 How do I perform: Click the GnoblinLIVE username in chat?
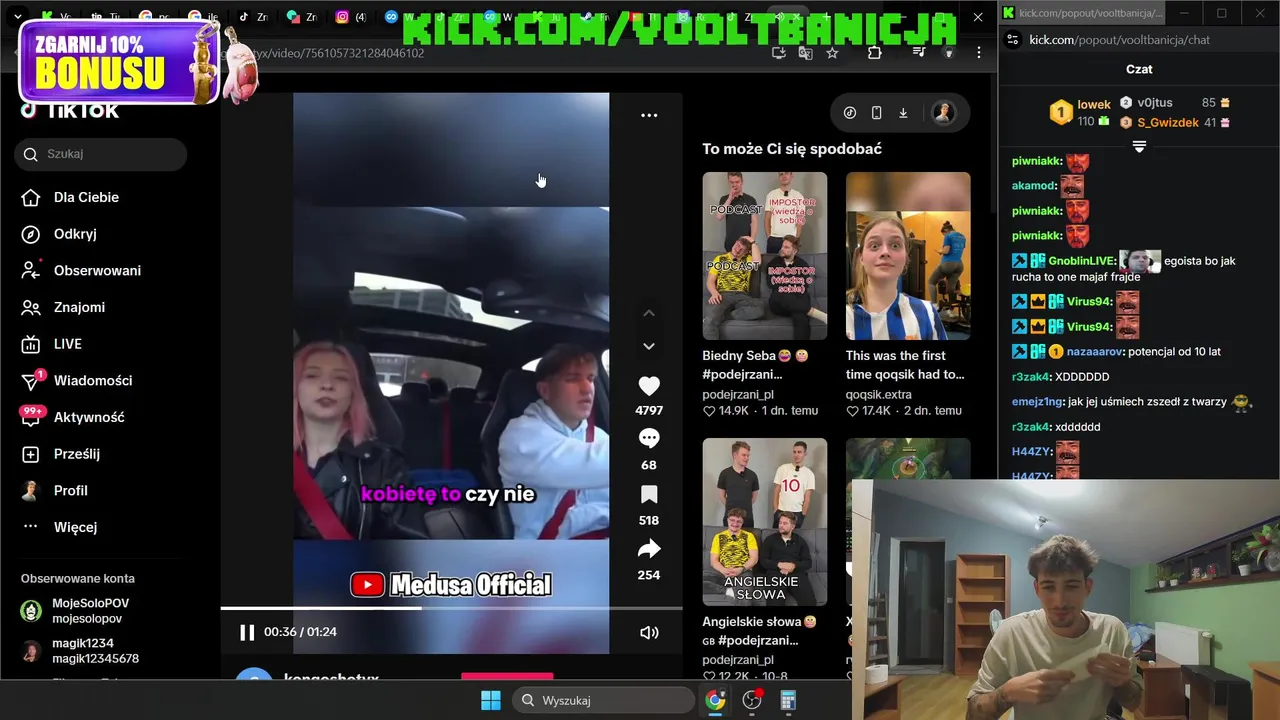click(x=1082, y=261)
